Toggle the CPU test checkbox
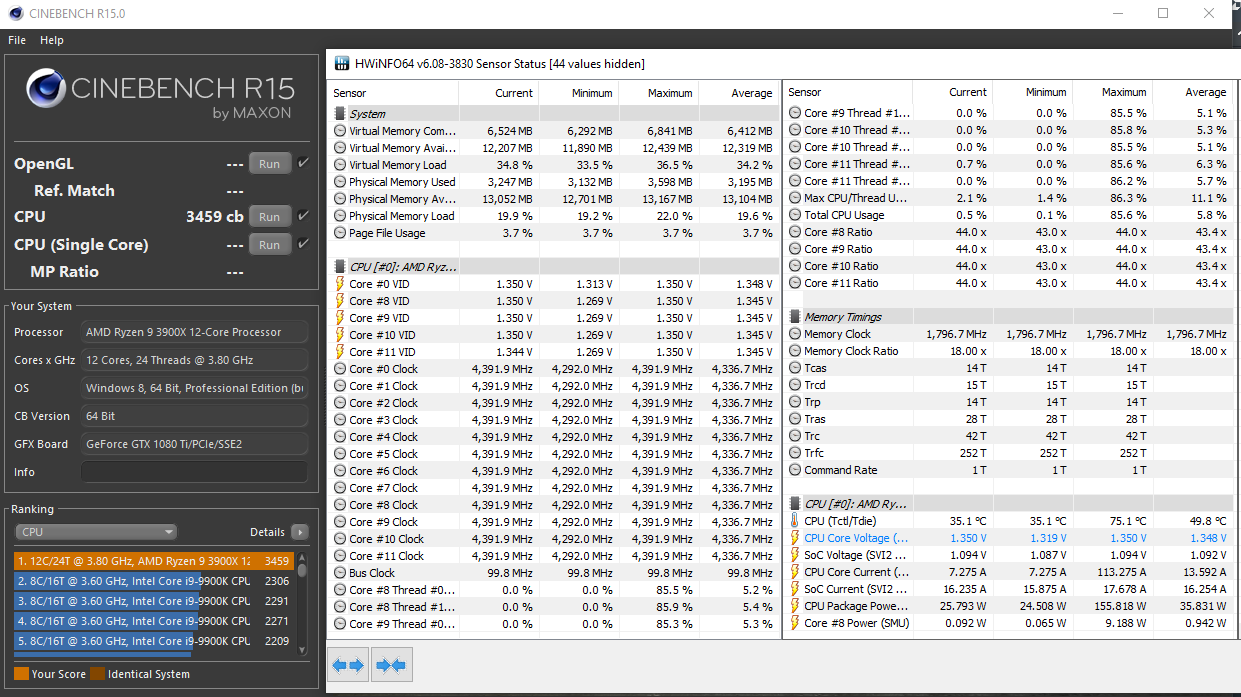The width and height of the screenshot is (1241, 697). 304,216
